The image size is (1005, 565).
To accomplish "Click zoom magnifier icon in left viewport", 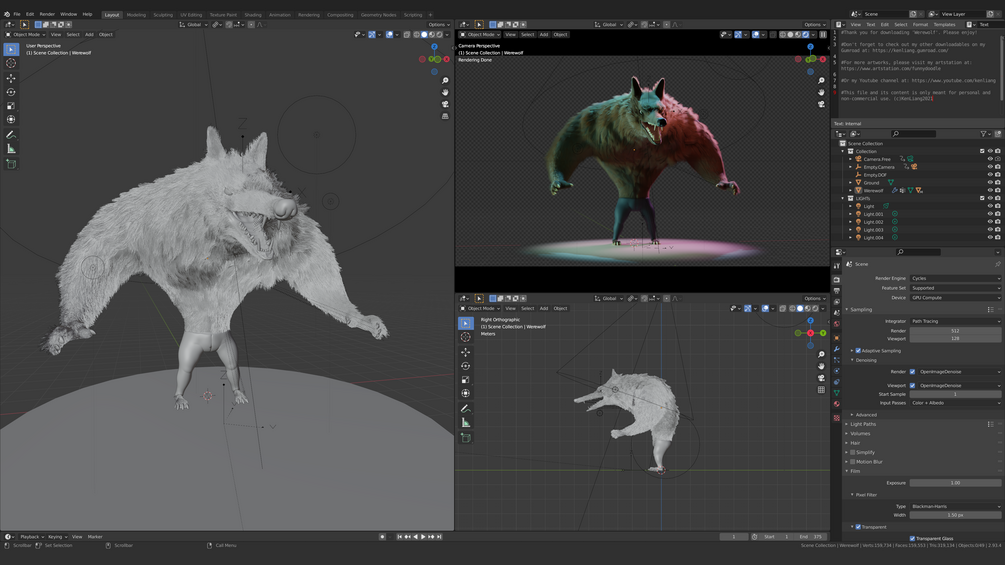I will click(x=445, y=81).
